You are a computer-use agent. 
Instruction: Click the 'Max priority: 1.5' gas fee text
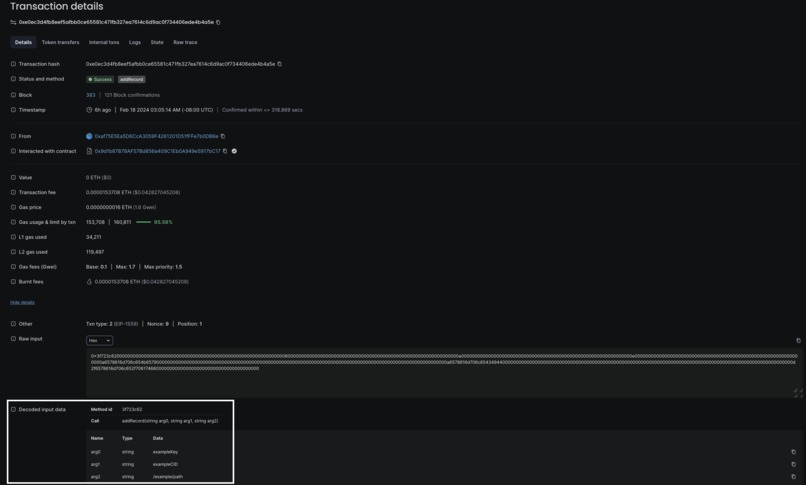tap(163, 267)
